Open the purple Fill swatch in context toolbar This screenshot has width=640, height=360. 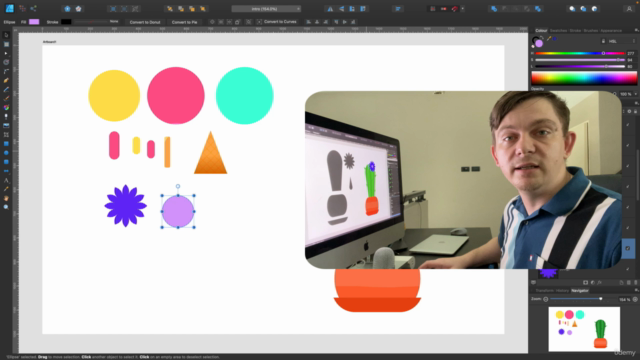[x=34, y=22]
